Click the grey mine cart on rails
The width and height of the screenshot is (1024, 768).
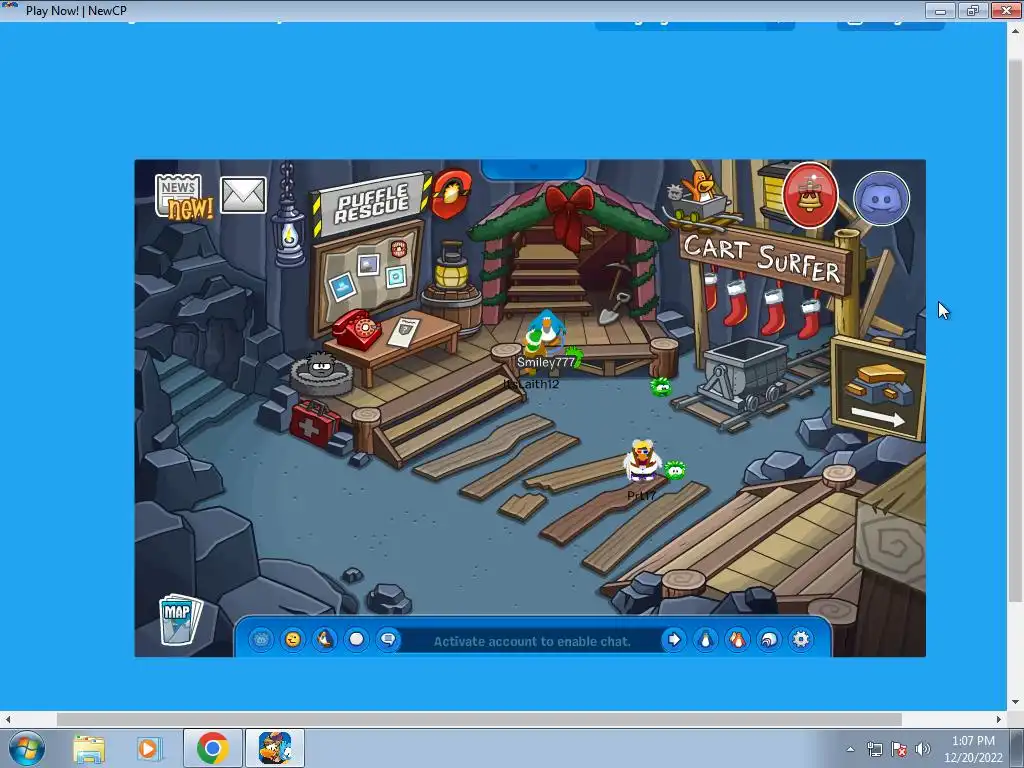746,374
